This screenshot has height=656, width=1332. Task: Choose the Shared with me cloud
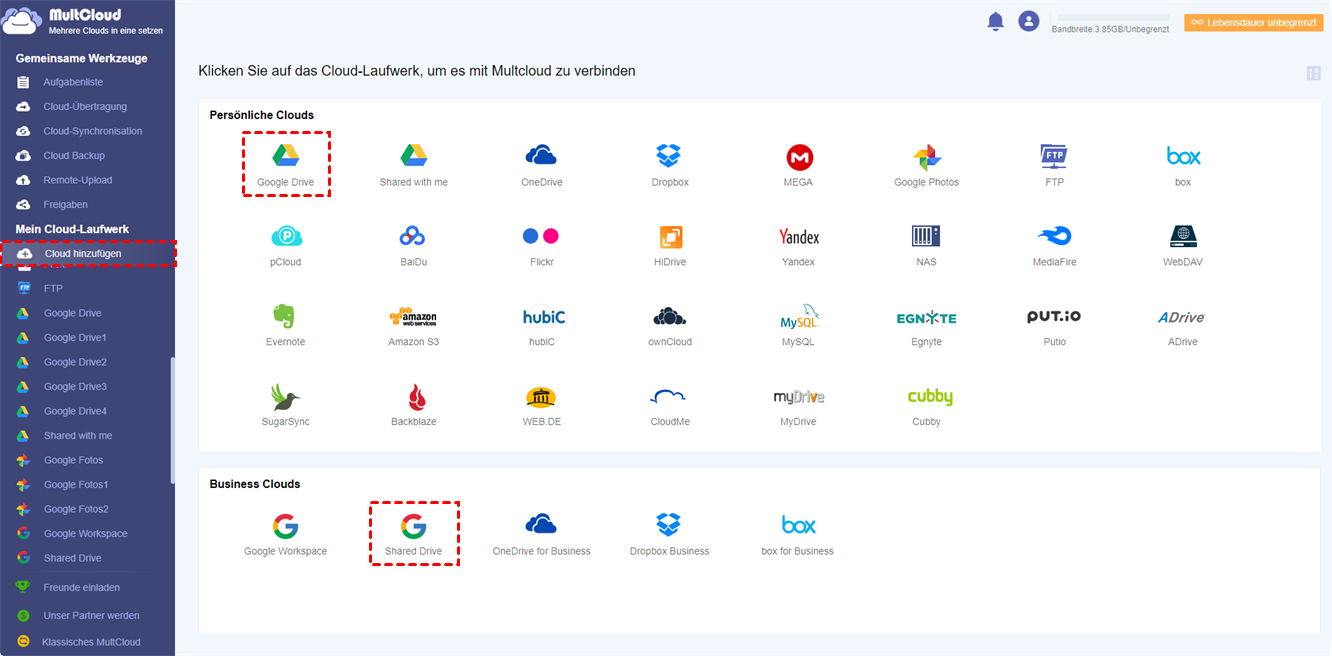[414, 156]
